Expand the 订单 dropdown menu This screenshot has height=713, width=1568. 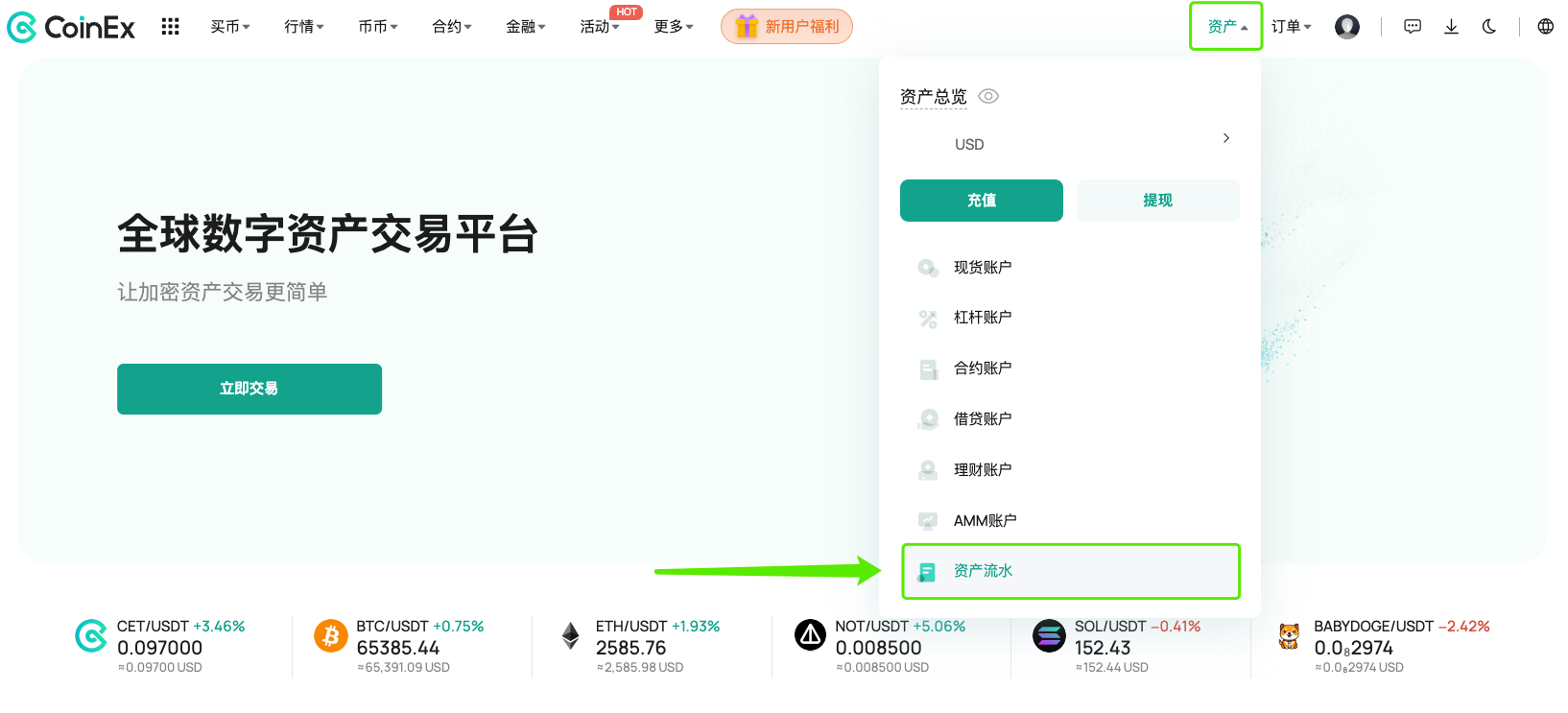tap(1292, 27)
